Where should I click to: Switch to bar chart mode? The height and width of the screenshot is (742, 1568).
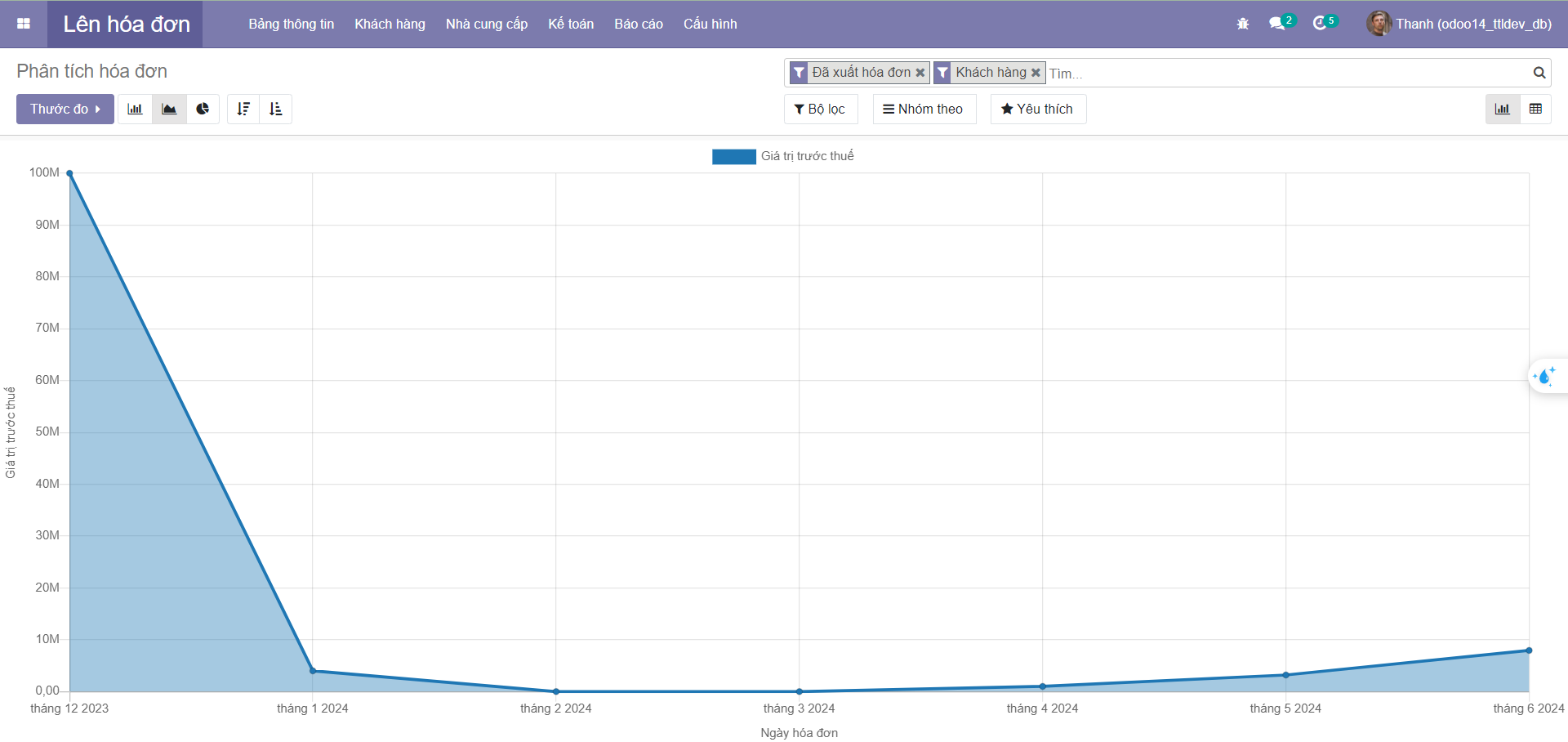click(135, 109)
